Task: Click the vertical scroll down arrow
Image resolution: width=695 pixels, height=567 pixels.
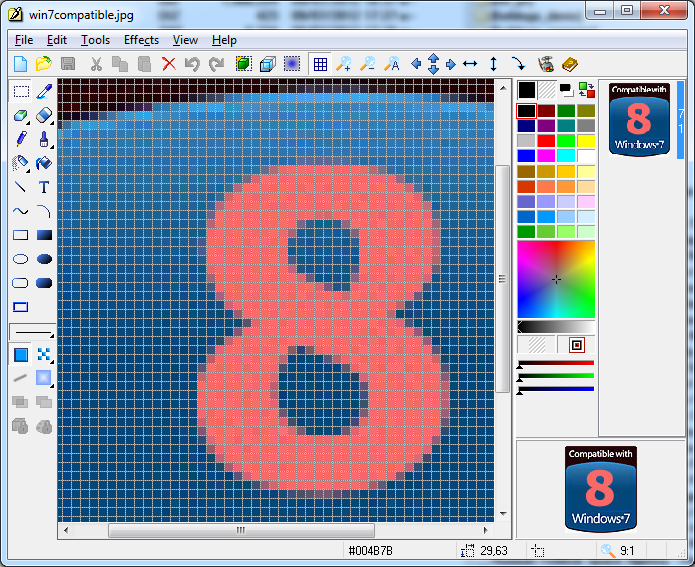Action: click(x=503, y=514)
